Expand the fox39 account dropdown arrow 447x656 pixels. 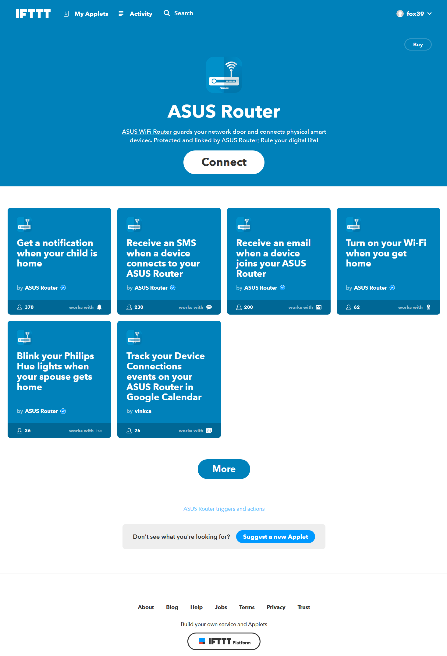coord(429,14)
